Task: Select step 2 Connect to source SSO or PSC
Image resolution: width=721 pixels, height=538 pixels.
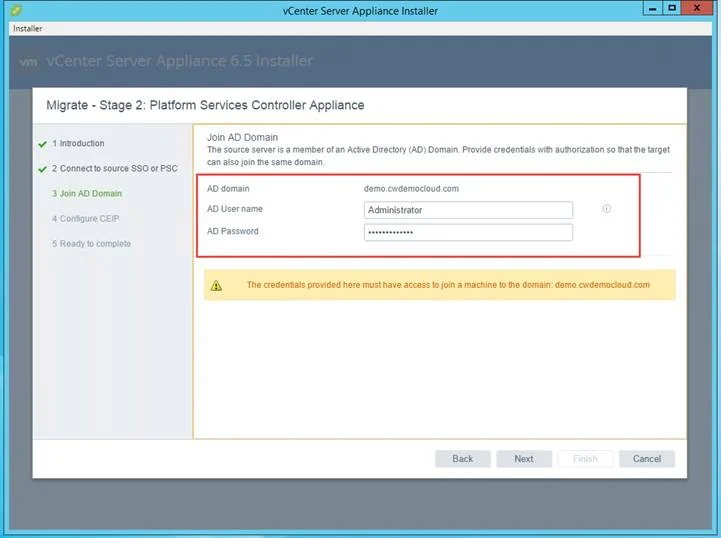Action: 114,169
